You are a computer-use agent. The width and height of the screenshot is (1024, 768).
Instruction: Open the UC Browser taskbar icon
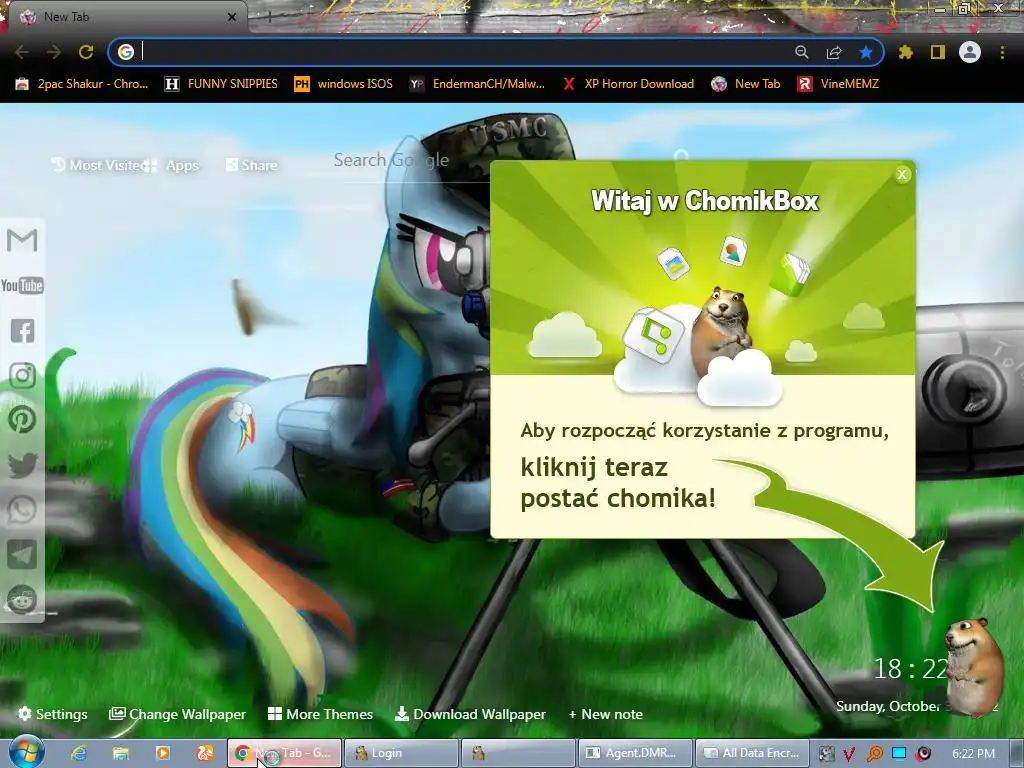pos(204,753)
